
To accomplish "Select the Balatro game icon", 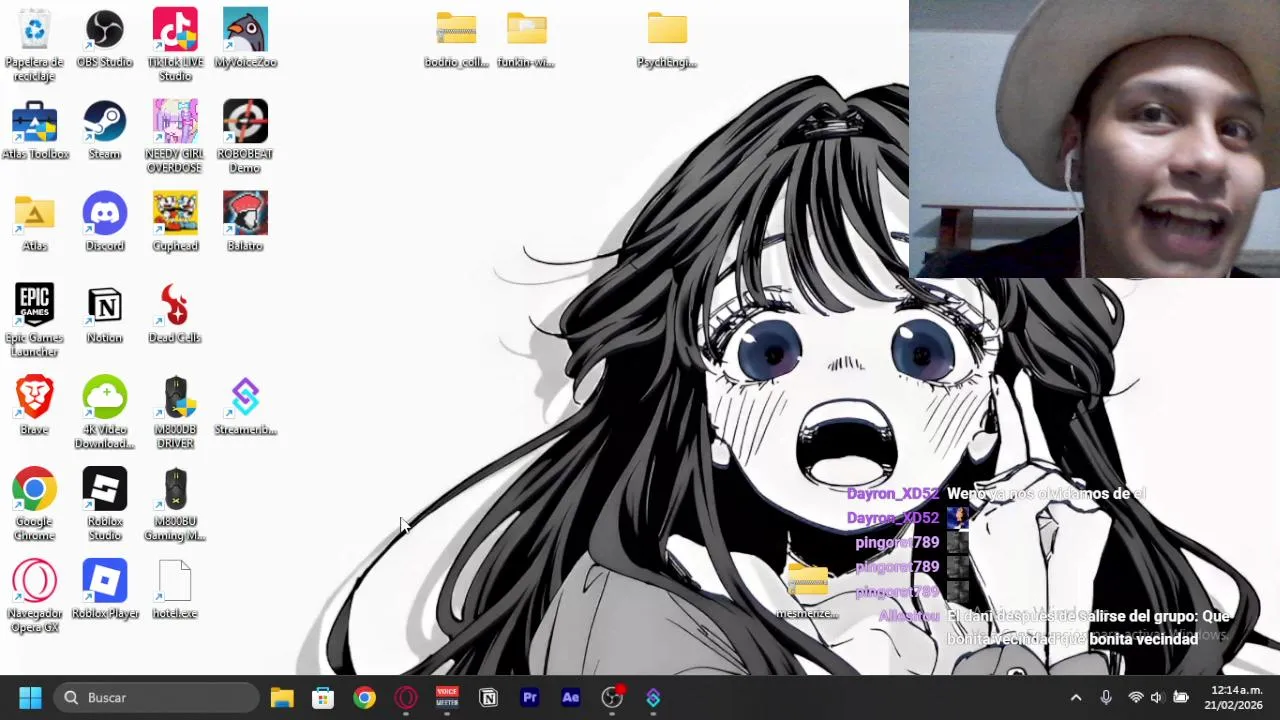I will [245, 222].
